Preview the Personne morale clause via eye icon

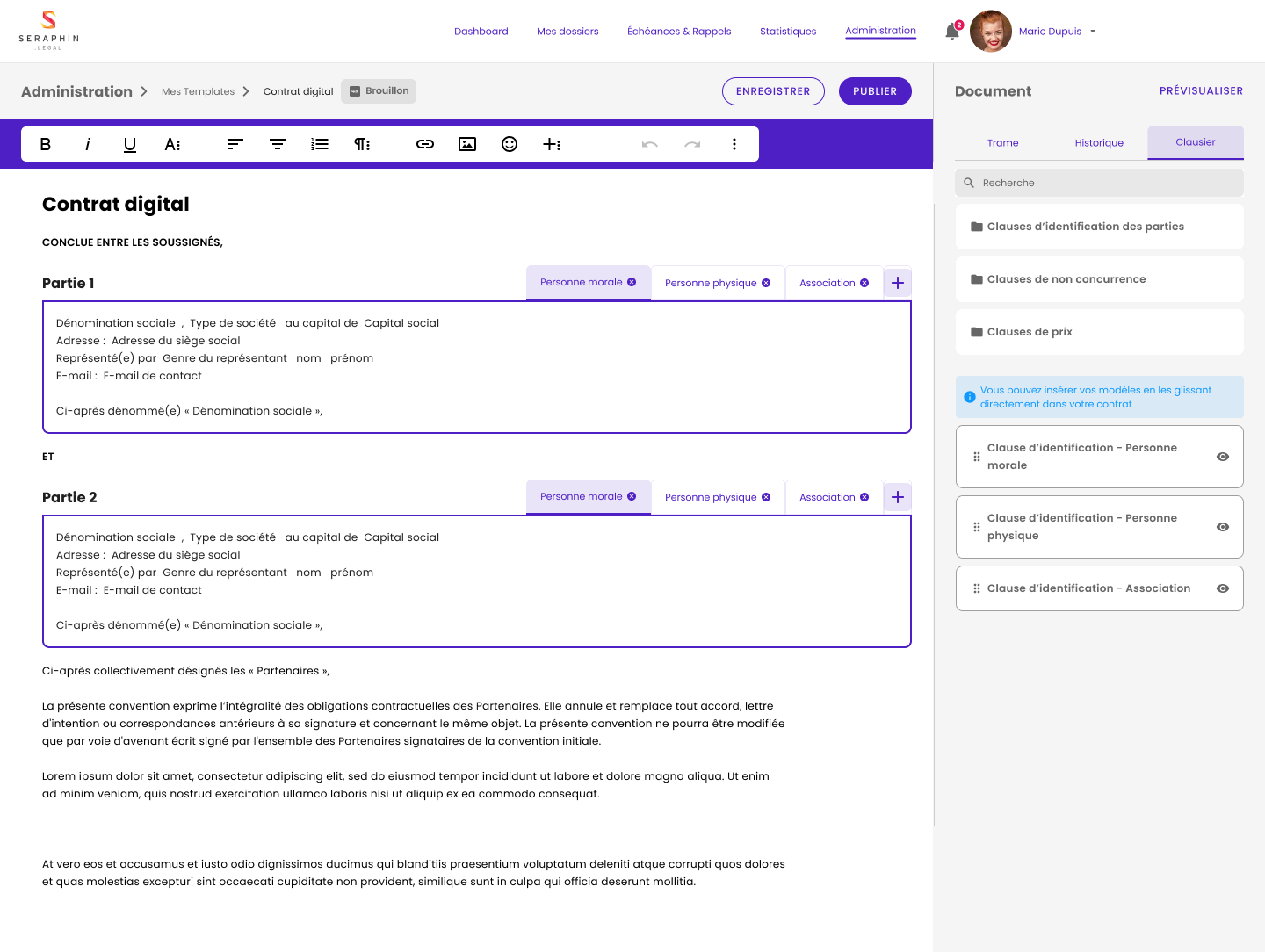pyautogui.click(x=1222, y=457)
